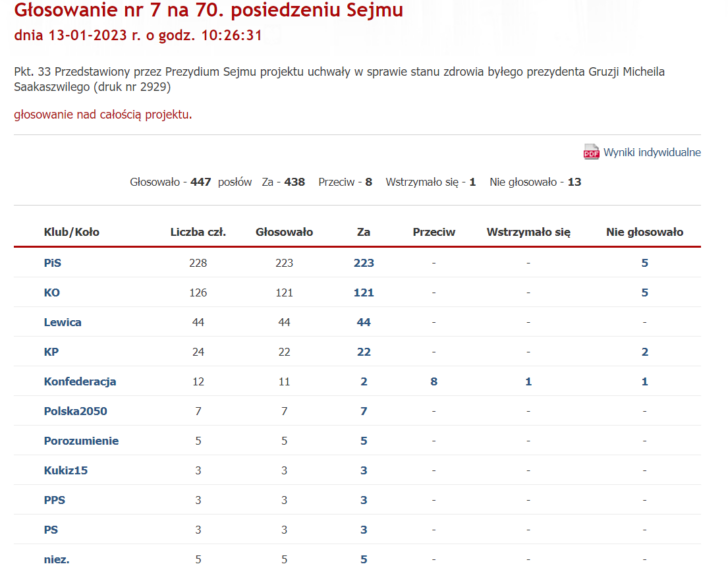Screen dimensions: 728x587
Task: Open the Wyniki indywidualne link
Action: pyautogui.click(x=652, y=152)
